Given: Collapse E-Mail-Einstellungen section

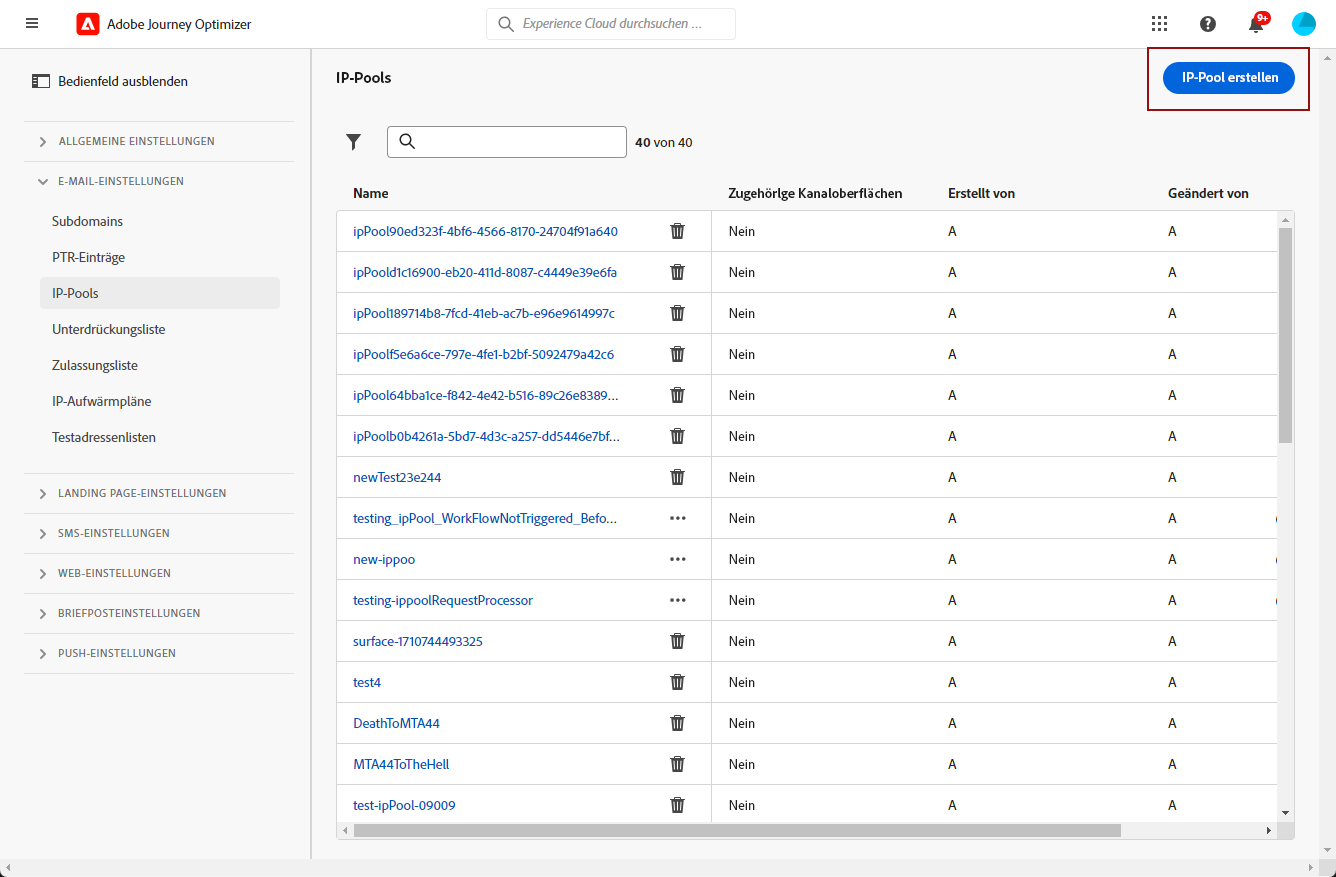Looking at the screenshot, I should (x=120, y=182).
